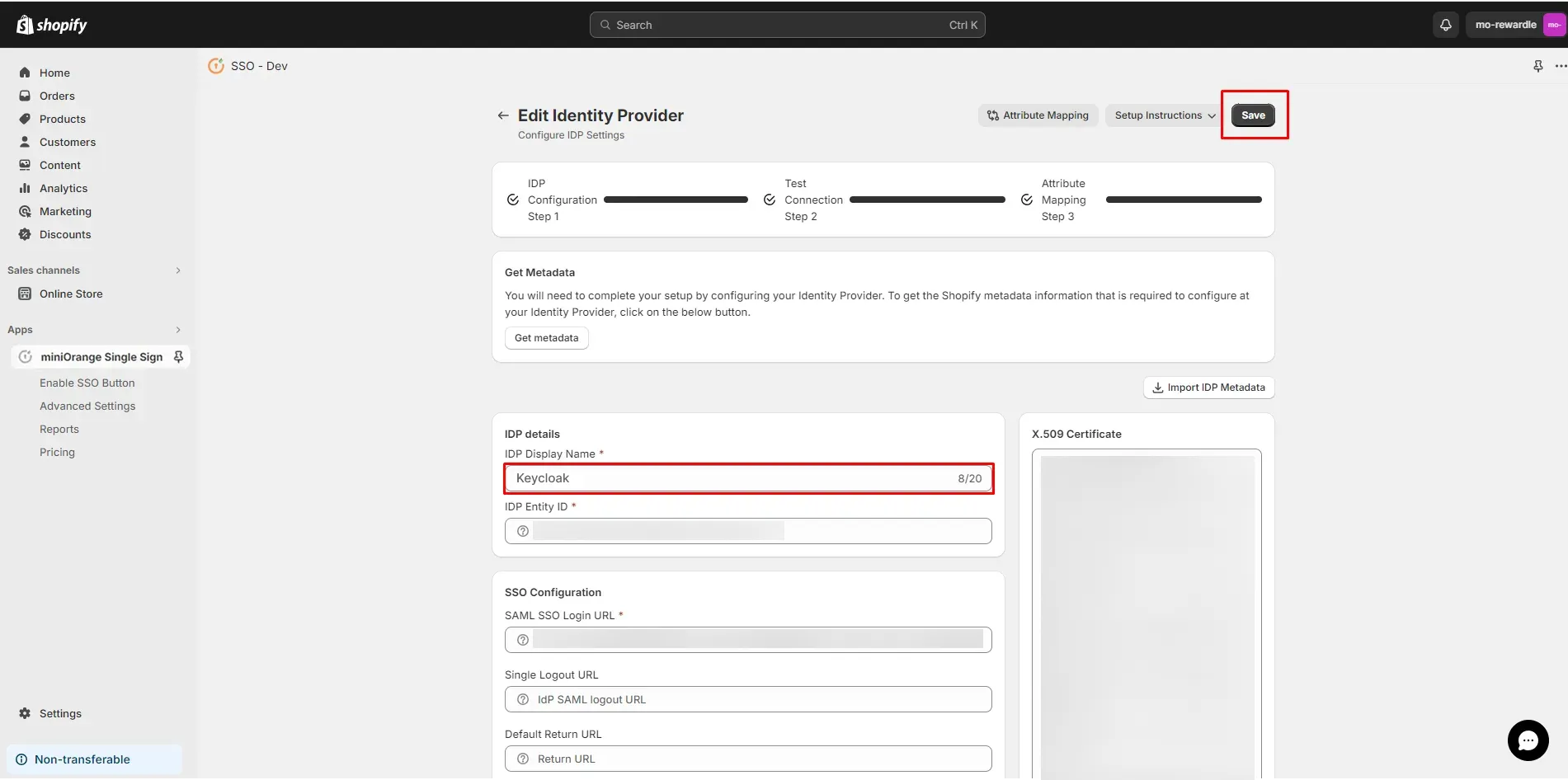Click the pin icon in app header
Screen dimensions: 1568x780
coord(1537,66)
